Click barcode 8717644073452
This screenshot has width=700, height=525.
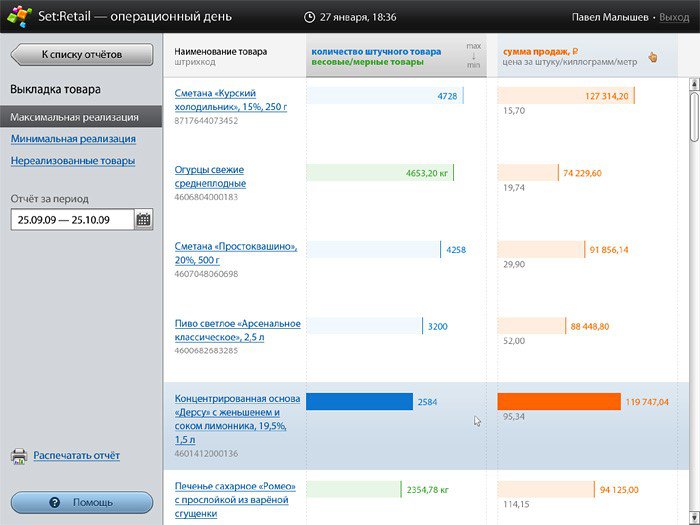point(206,121)
